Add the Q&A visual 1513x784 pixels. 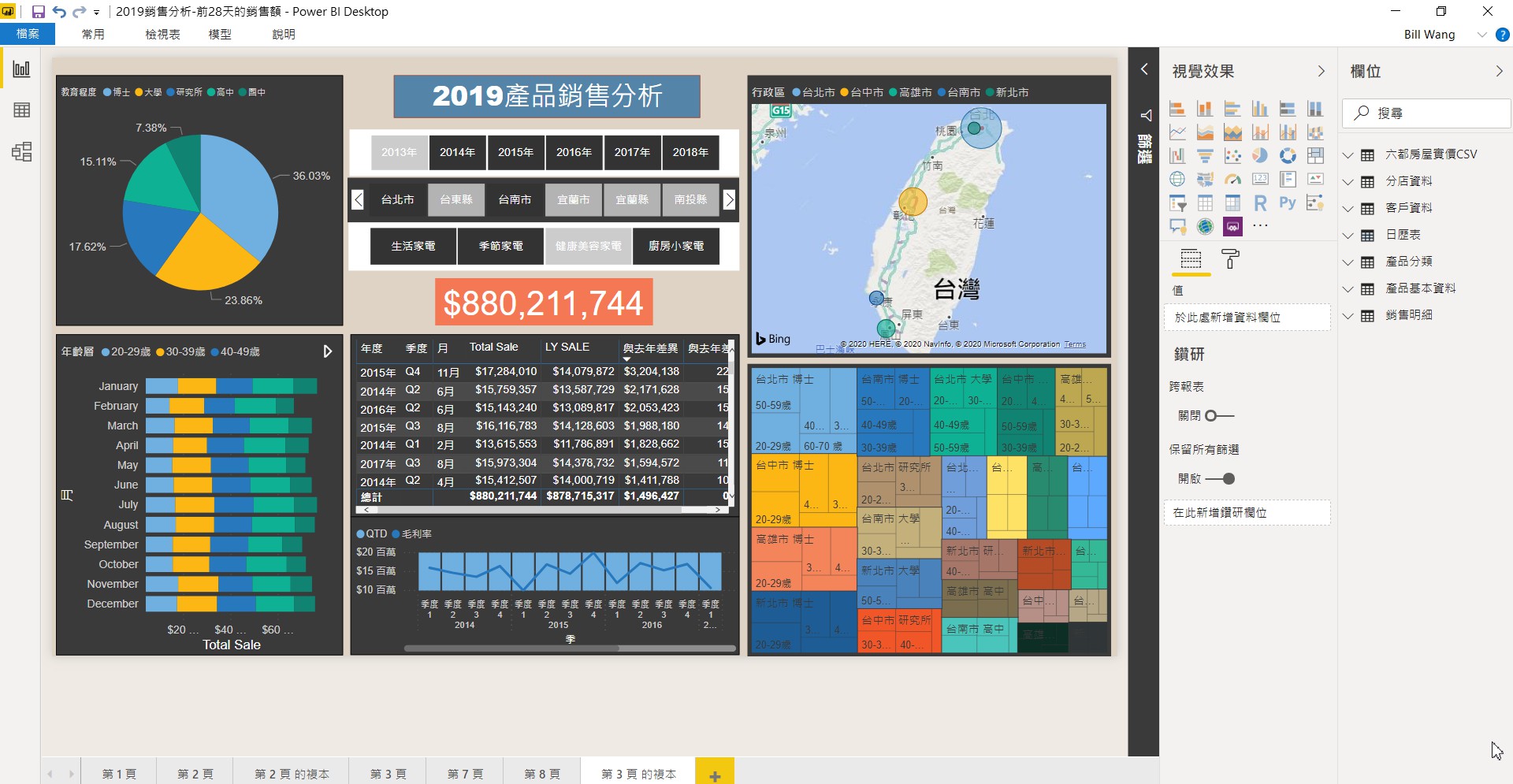coord(1177,227)
